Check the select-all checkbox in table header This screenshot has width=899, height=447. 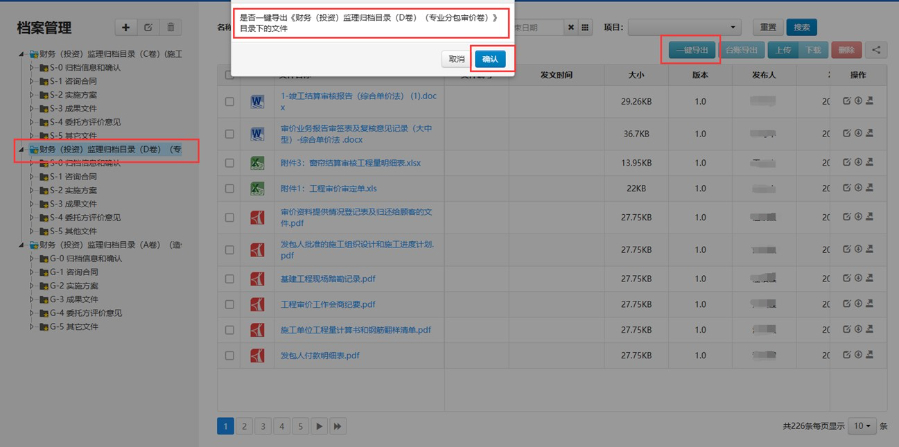point(230,75)
